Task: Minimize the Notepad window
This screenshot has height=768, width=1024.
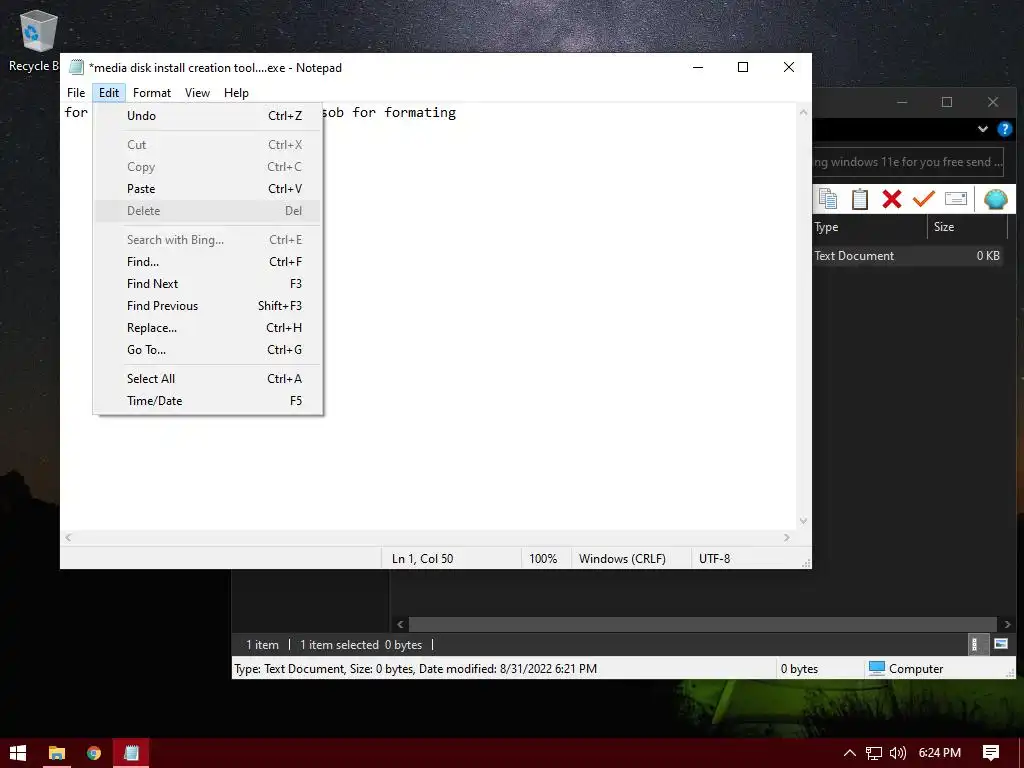Action: tap(697, 67)
